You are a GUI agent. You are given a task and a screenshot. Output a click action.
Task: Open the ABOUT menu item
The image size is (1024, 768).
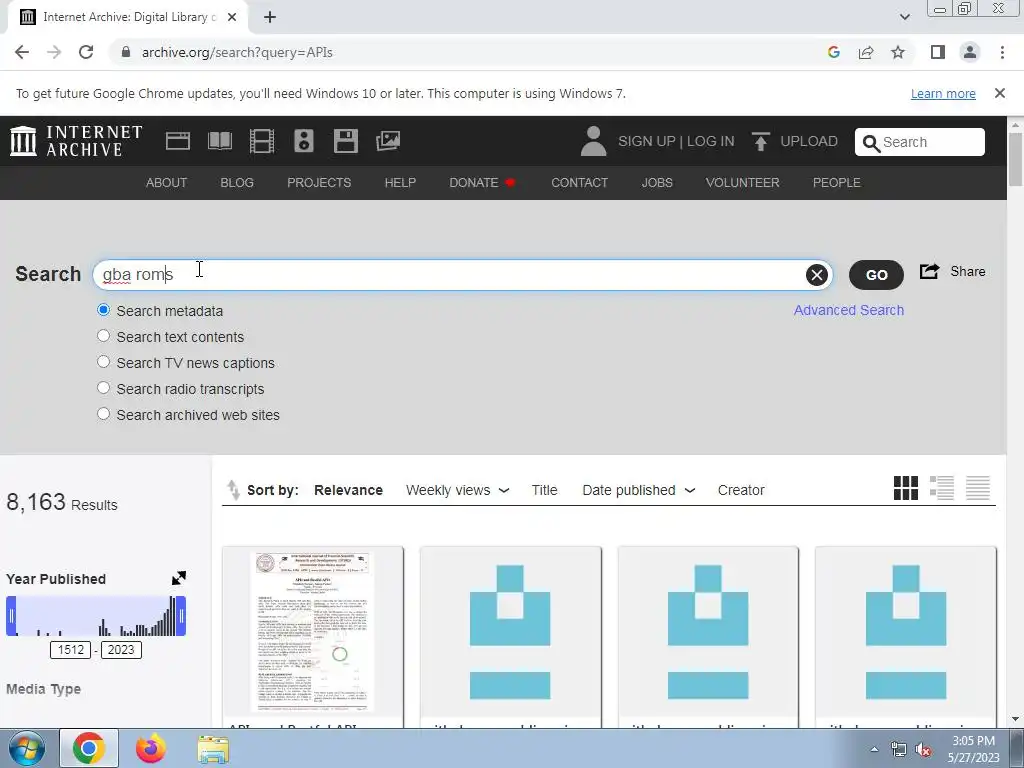166,183
